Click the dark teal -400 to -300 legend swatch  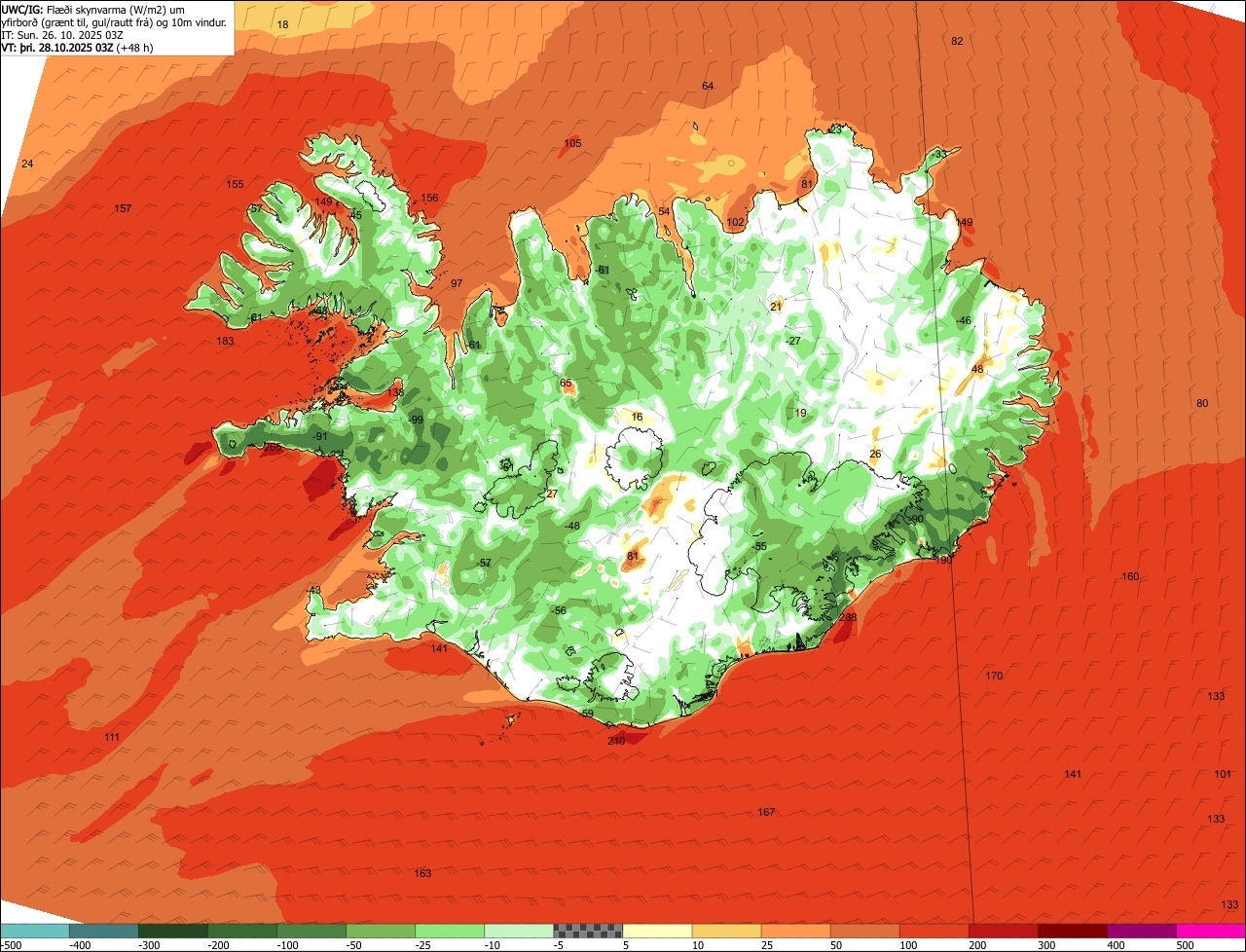coord(104,931)
